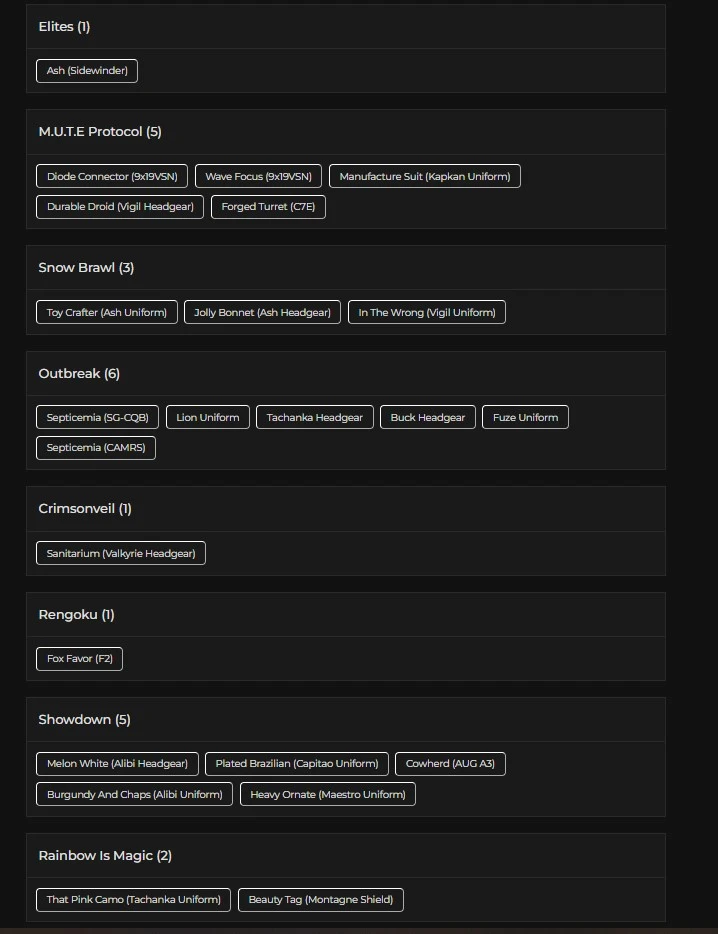Select Durable Droid (Vigil Headgear) tag
718x934 pixels.
(x=120, y=207)
